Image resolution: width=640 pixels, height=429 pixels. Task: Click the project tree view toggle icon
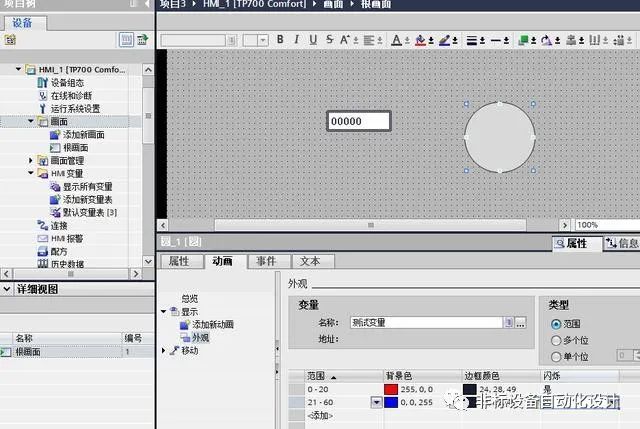coord(126,40)
